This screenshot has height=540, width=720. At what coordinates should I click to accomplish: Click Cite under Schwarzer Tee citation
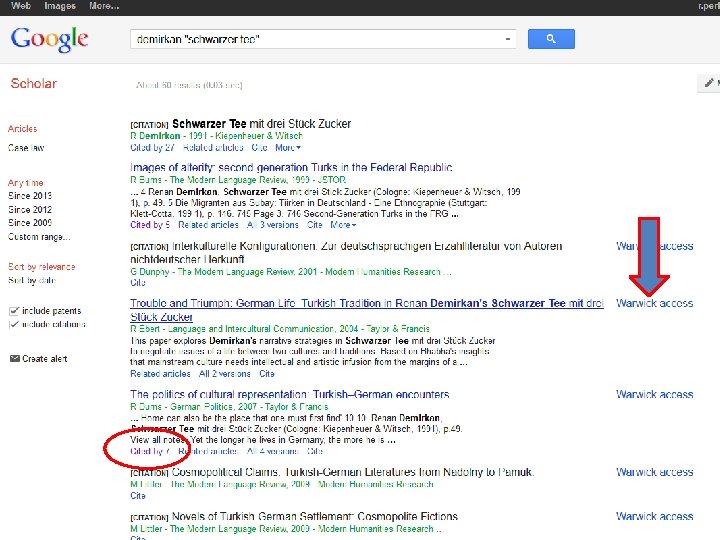coord(259,148)
